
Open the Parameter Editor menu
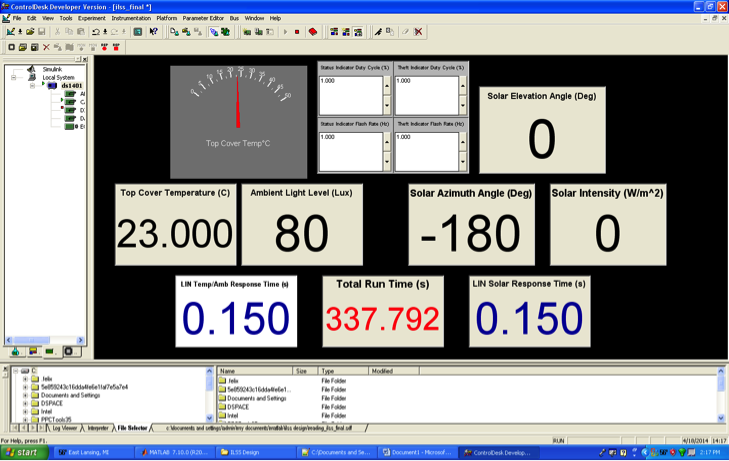[203, 18]
